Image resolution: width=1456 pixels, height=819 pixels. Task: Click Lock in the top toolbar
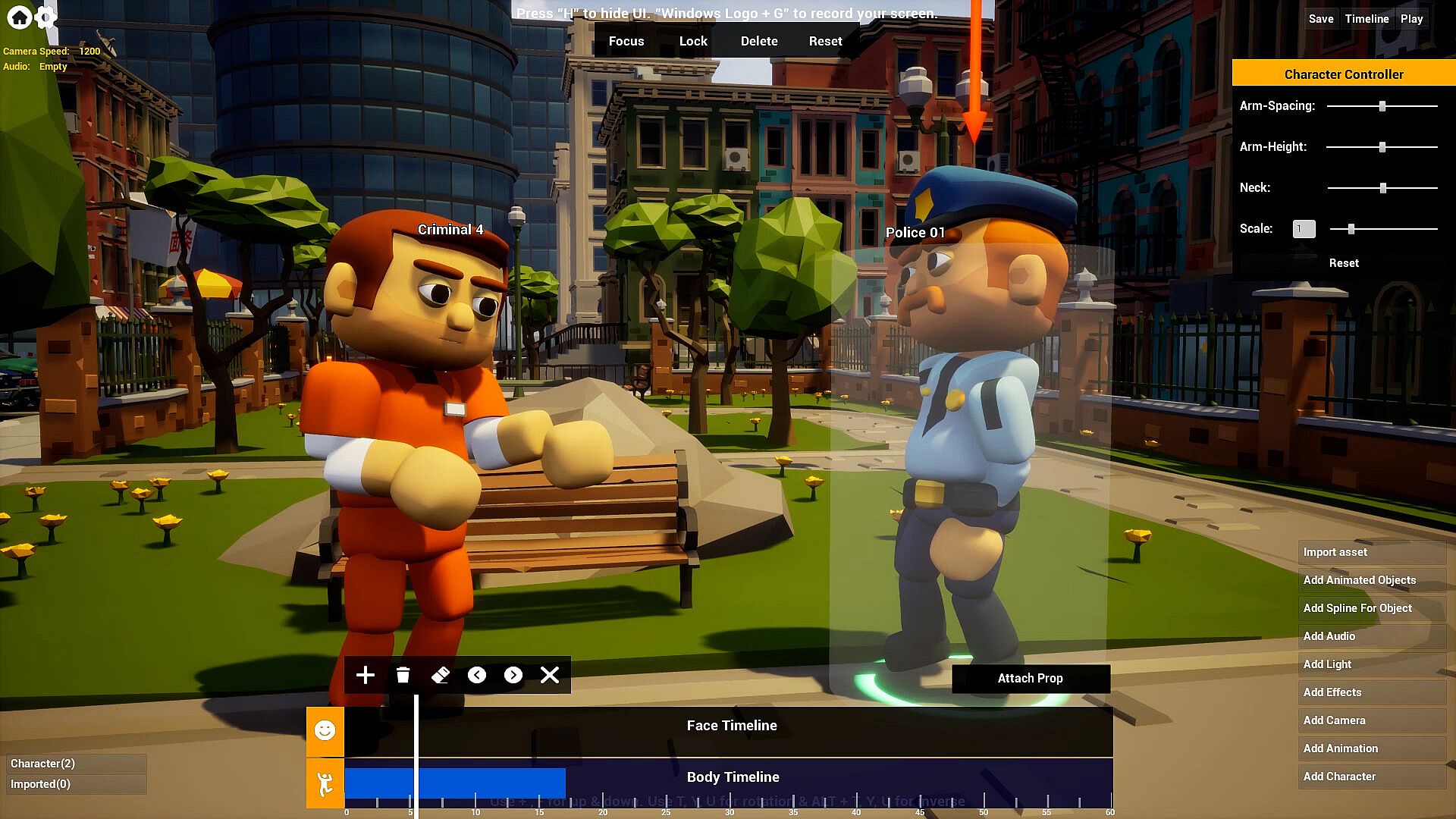pyautogui.click(x=692, y=41)
